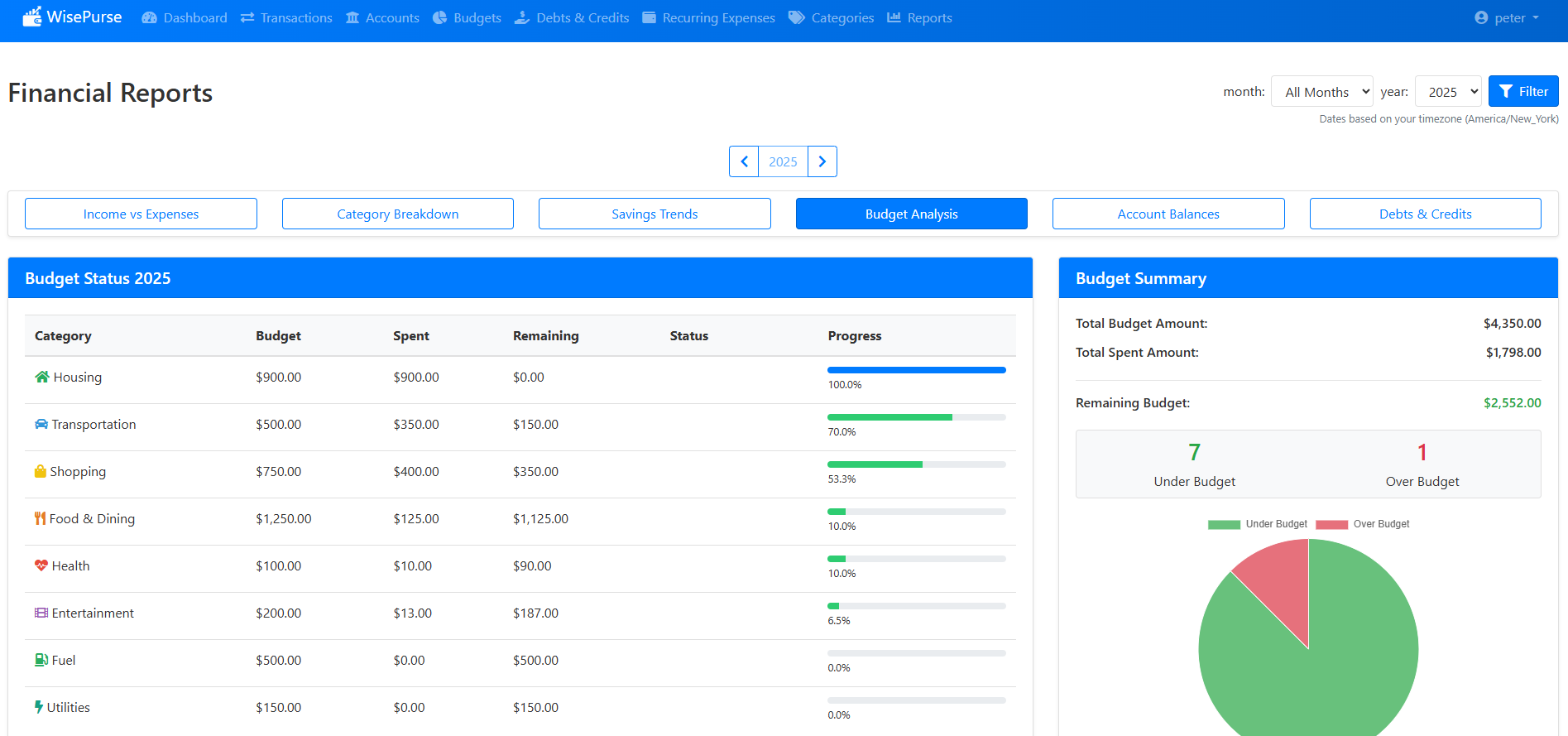Viewport: 1568px width, 736px height.
Task: Click the Housing 100.0% progress bar
Action: [917, 370]
